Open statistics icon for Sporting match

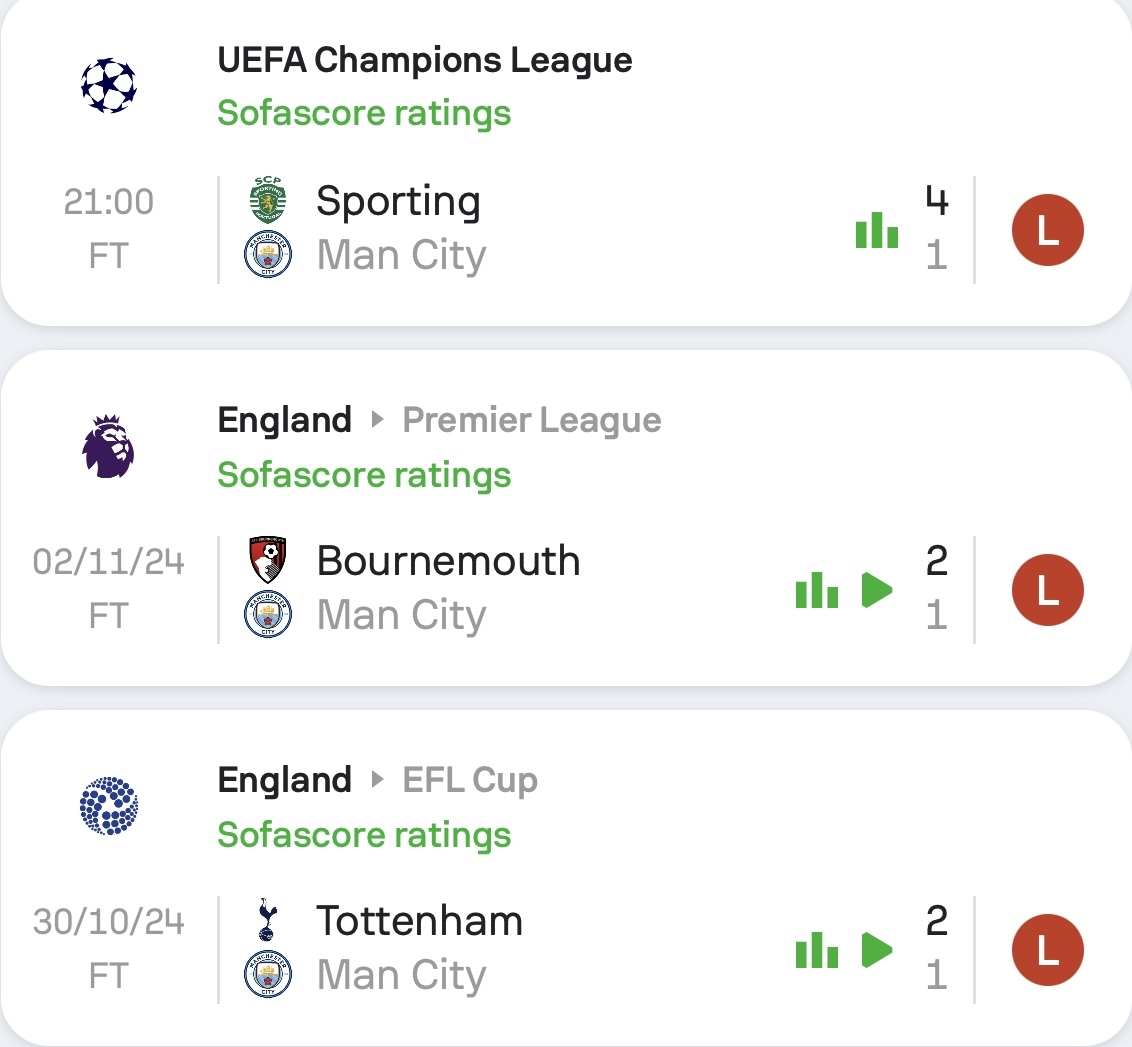click(x=876, y=230)
